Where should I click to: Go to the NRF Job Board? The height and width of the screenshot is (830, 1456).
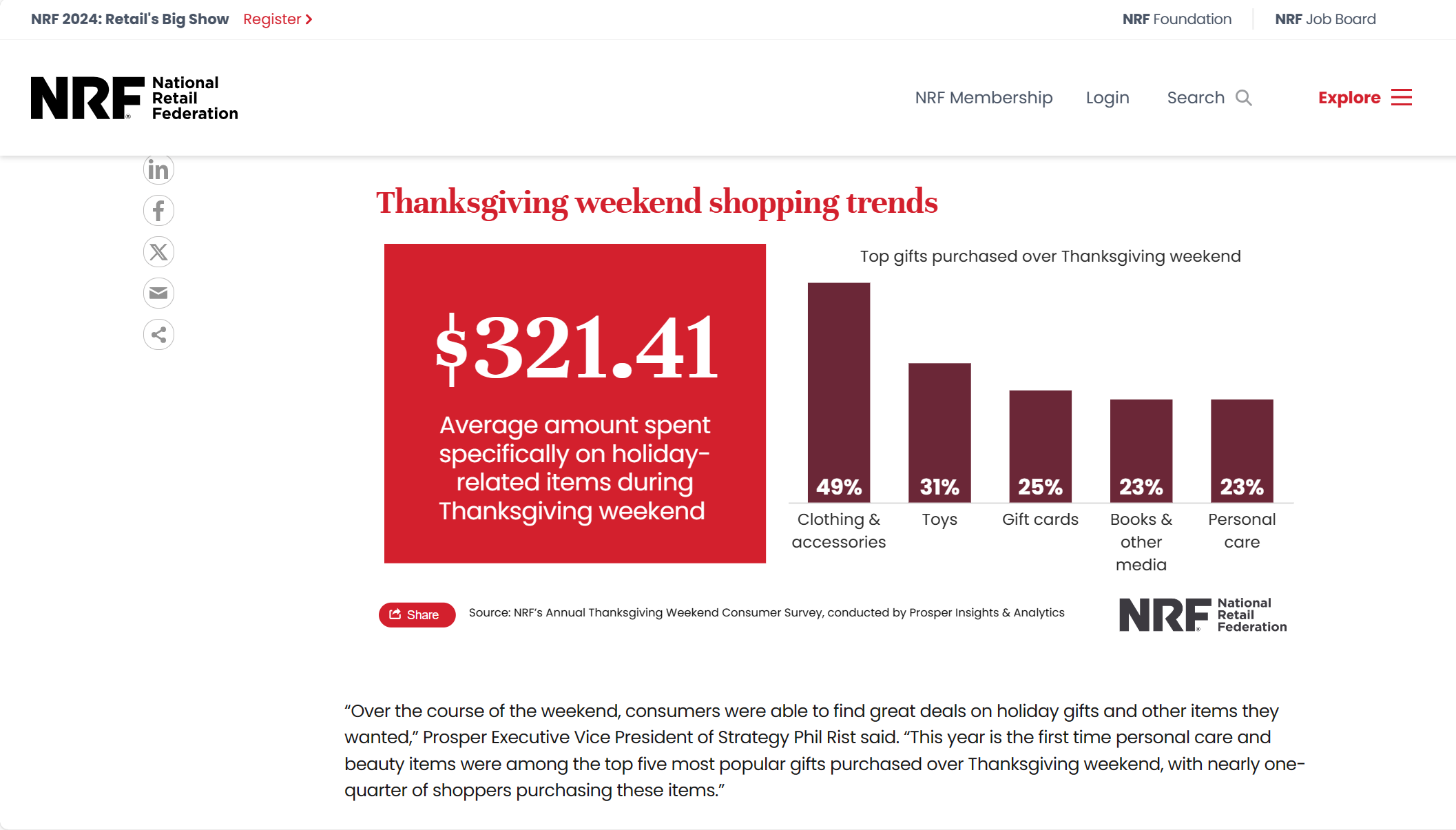click(x=1325, y=19)
